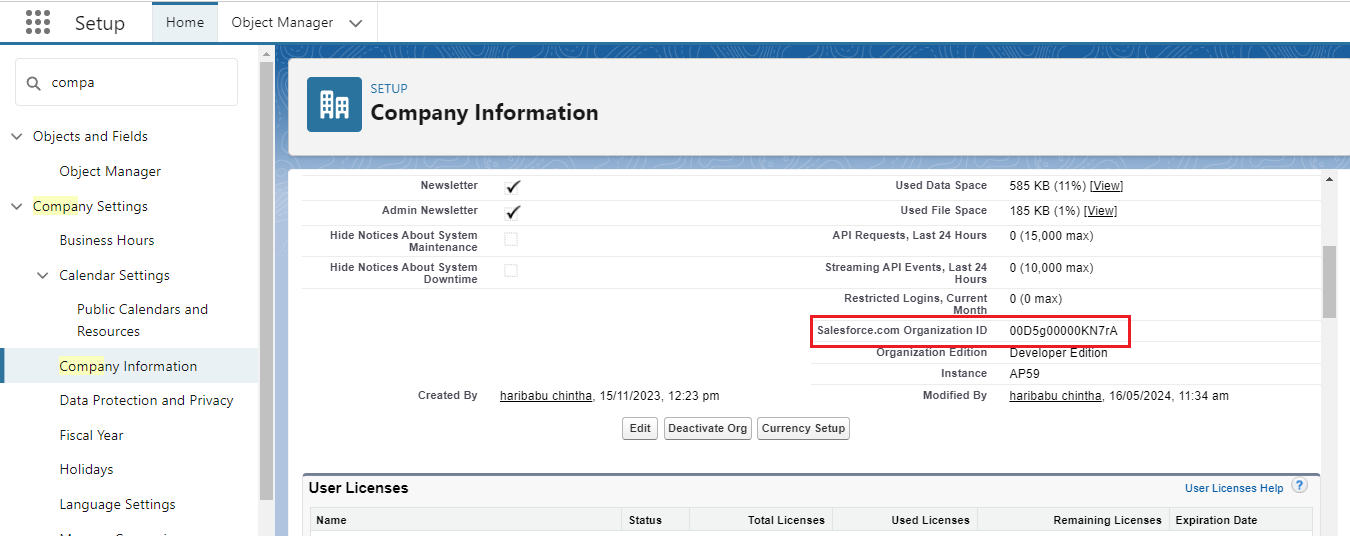
Task: Switch to the Object Manager tab
Action: coord(282,22)
